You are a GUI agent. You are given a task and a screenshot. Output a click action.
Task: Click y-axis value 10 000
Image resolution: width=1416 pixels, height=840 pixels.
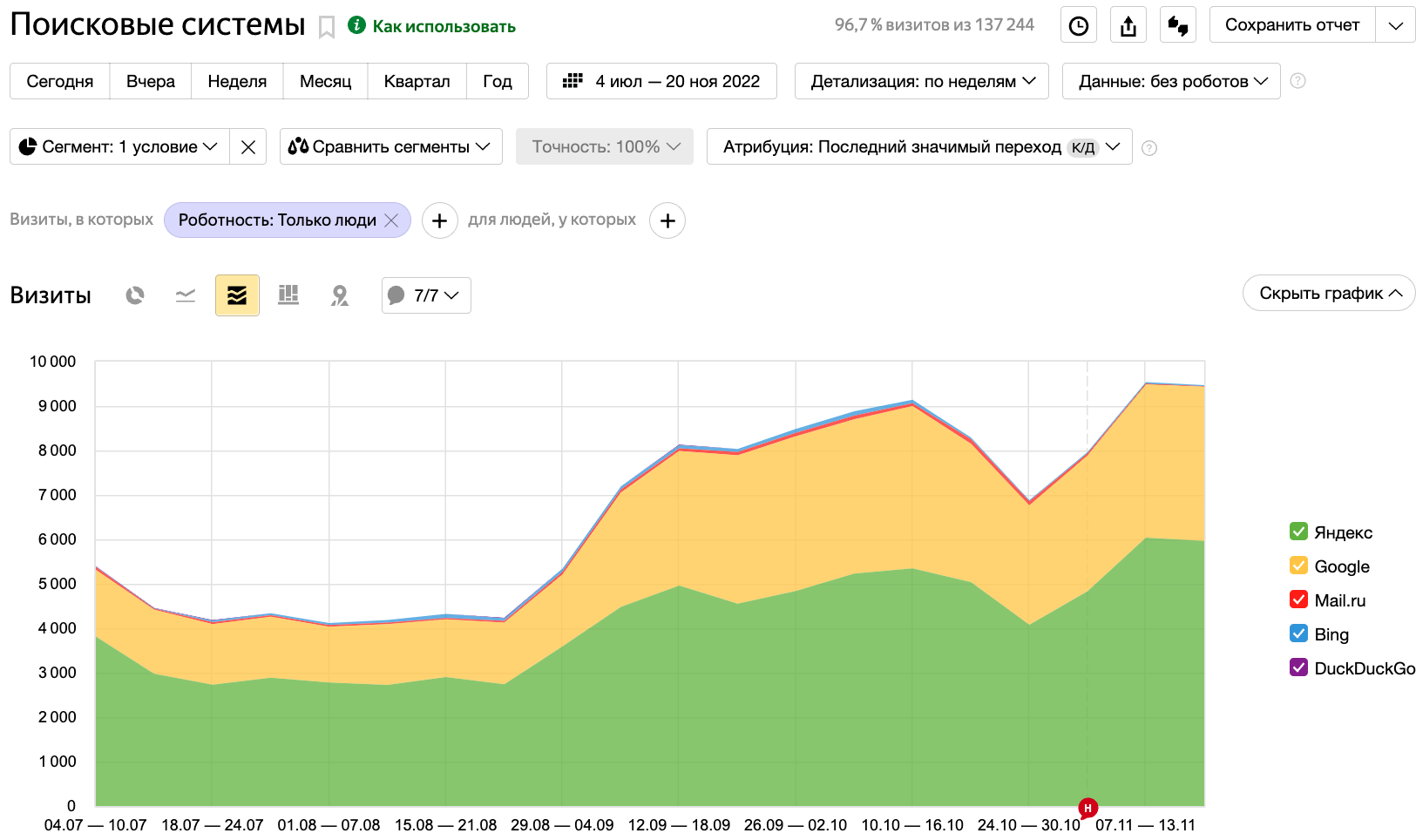pos(53,362)
